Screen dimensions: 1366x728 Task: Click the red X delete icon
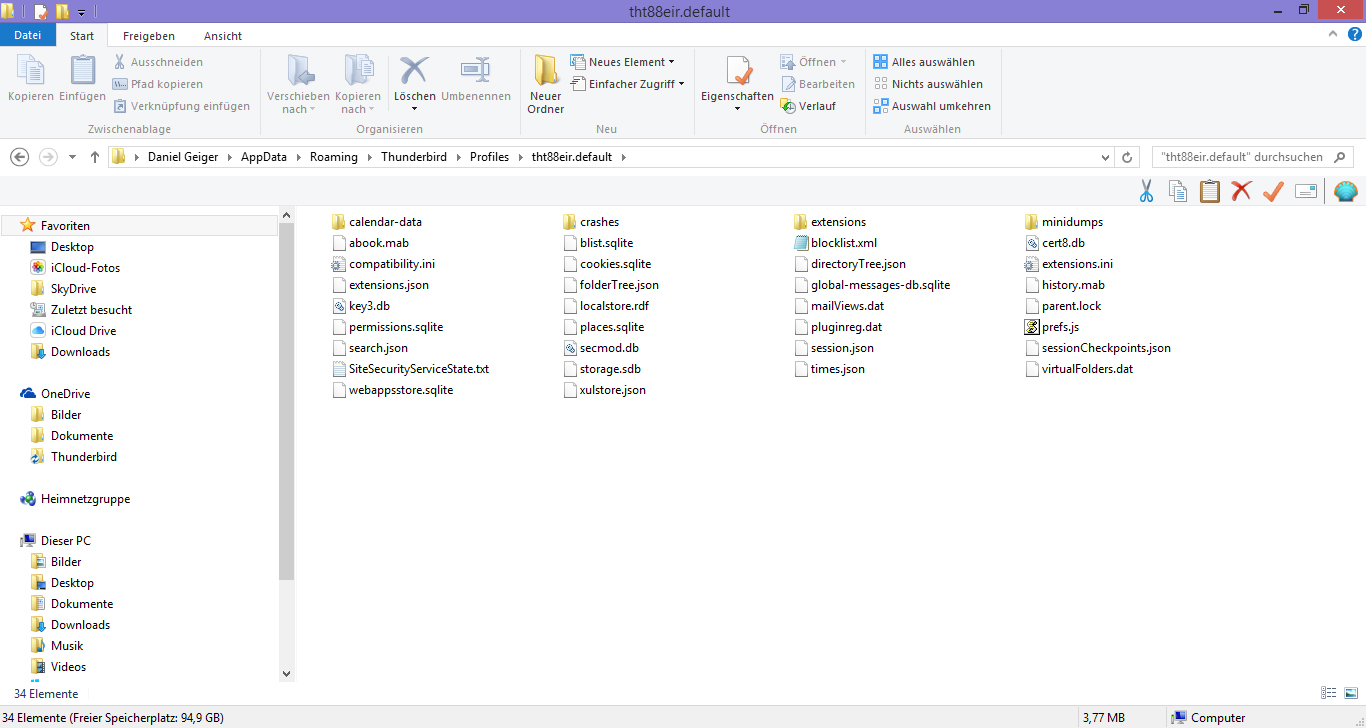pos(1241,191)
